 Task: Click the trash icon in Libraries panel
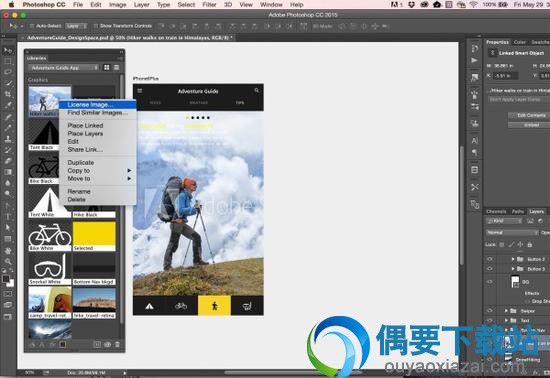[x=118, y=345]
